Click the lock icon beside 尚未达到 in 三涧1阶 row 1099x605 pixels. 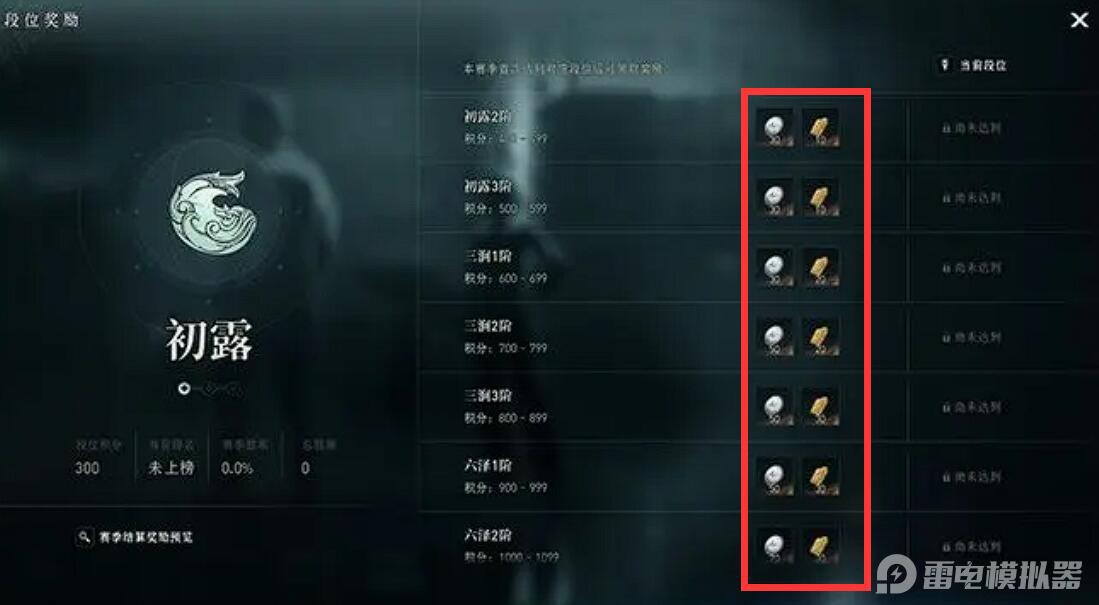[x=946, y=268]
